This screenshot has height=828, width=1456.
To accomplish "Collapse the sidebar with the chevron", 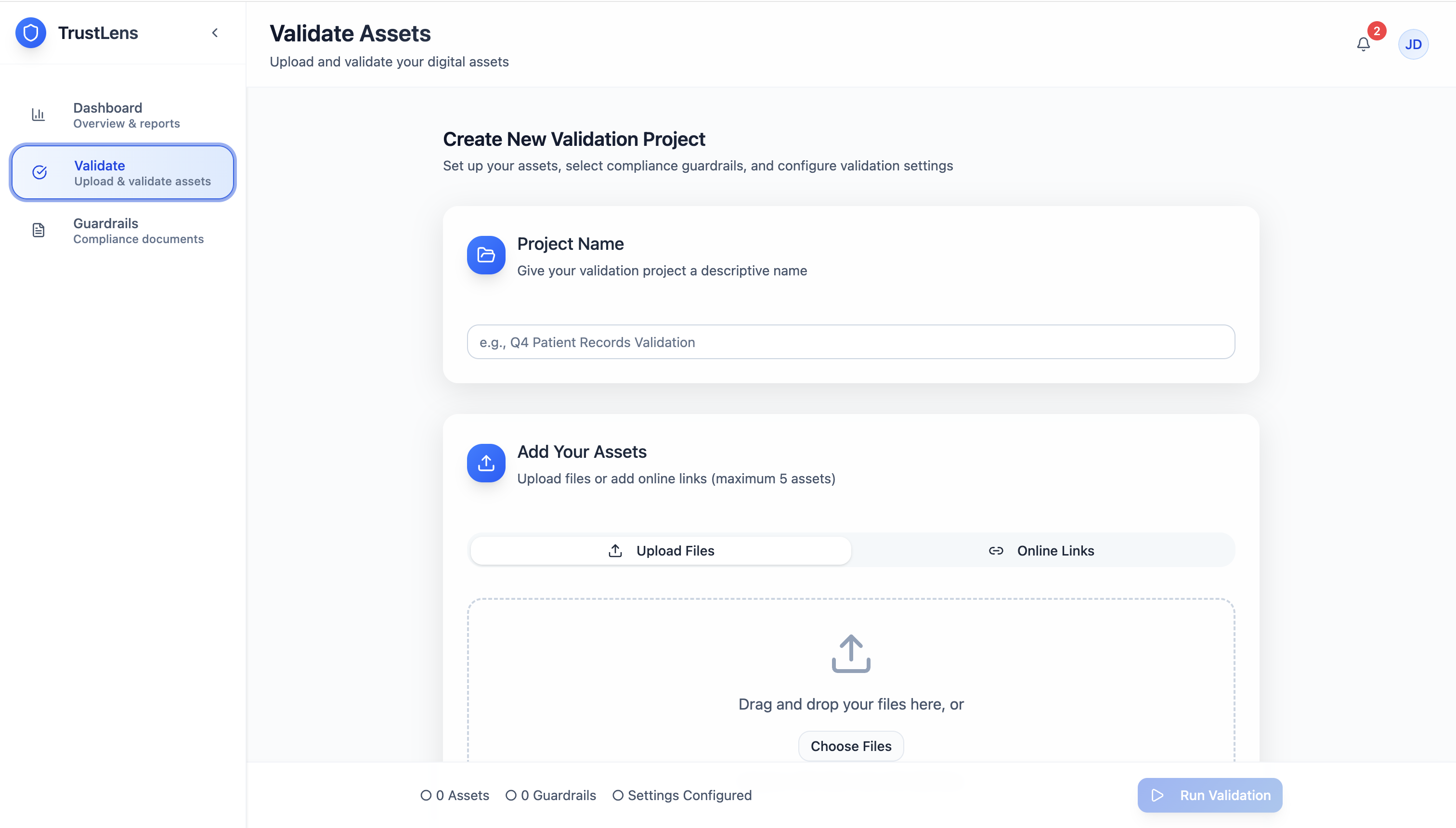I will pos(215,33).
